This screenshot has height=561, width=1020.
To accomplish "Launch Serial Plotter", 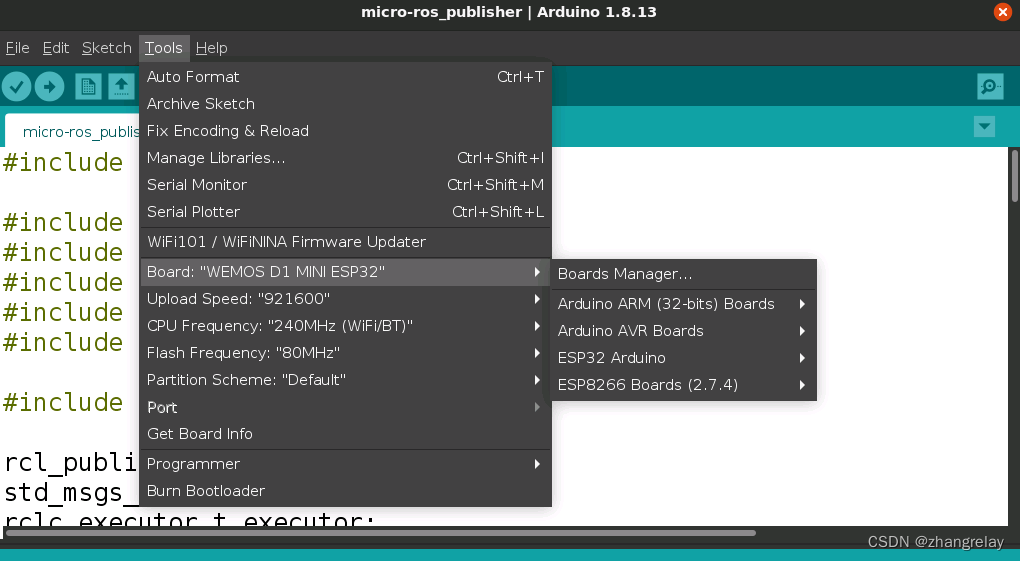I will pyautogui.click(x=345, y=212).
